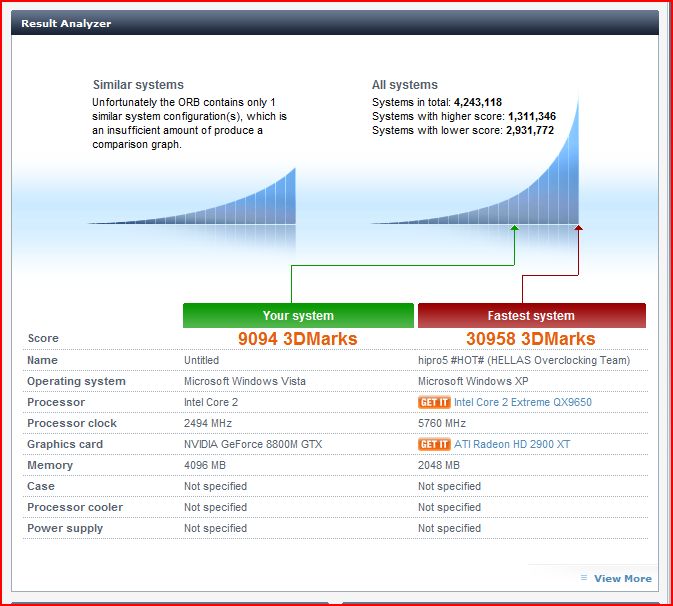Click the '4096 MB' memory value

(205, 465)
